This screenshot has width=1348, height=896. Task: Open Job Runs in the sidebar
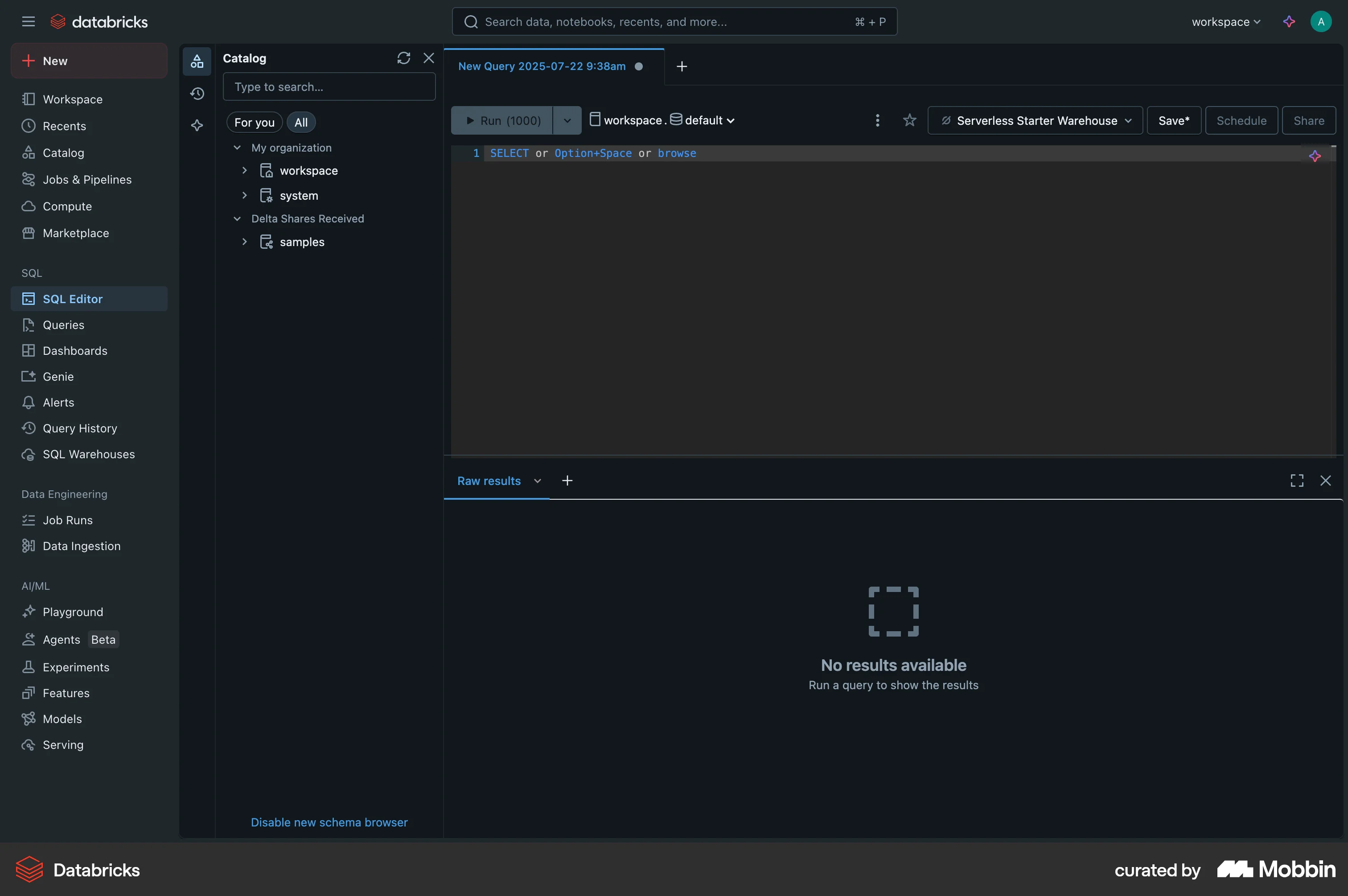[89, 520]
